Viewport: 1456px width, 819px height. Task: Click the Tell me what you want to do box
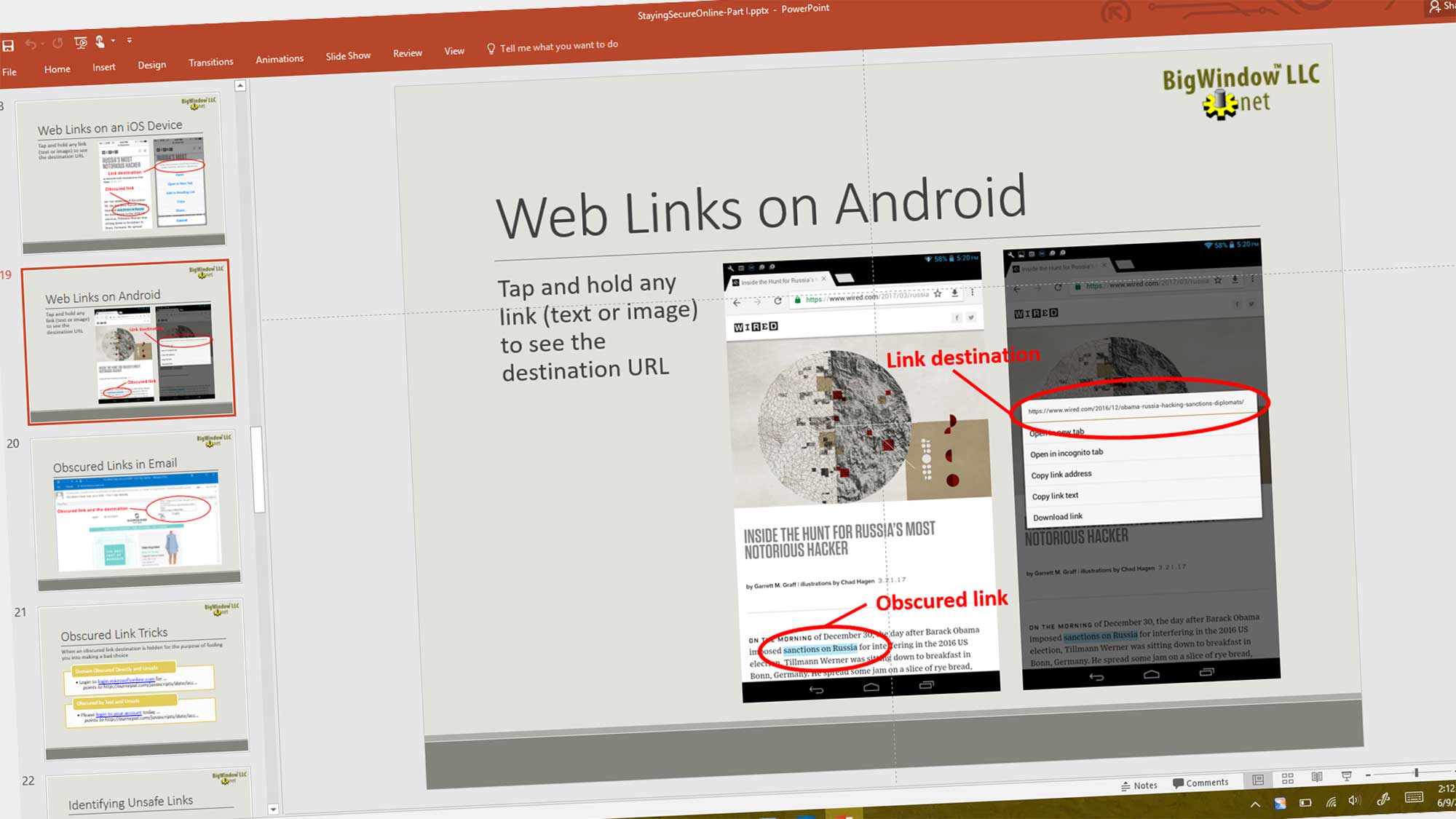coord(558,46)
